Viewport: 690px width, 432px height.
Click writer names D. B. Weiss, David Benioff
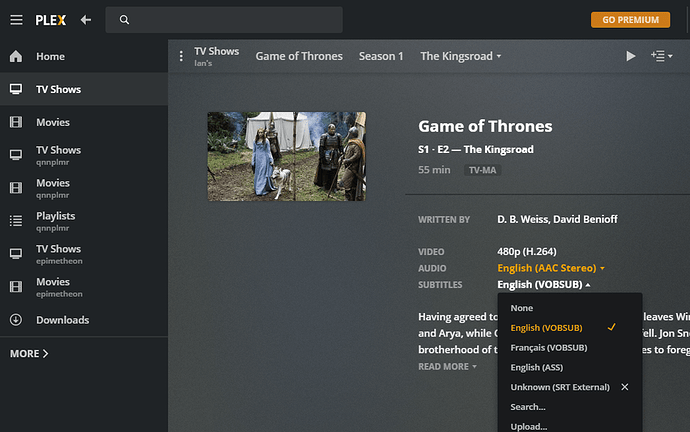point(557,219)
